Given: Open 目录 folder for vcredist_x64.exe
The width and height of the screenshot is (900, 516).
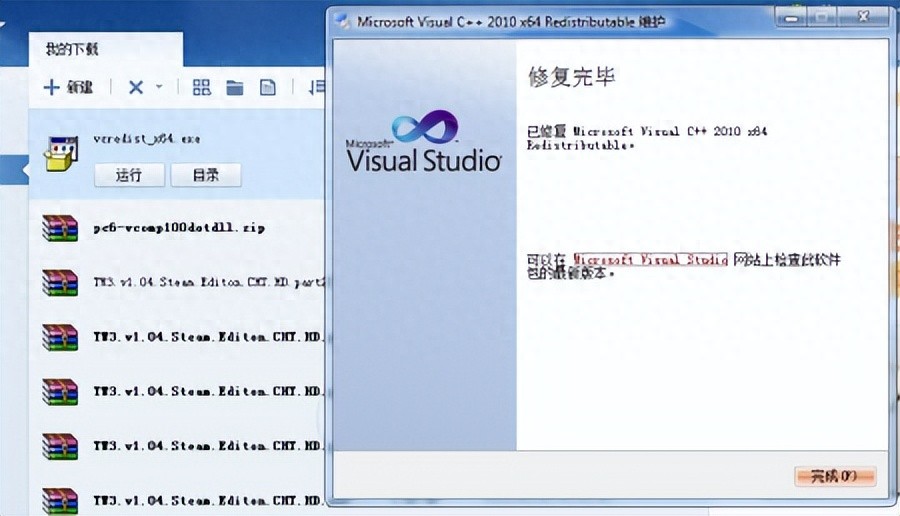Looking at the screenshot, I should pyautogui.click(x=205, y=175).
